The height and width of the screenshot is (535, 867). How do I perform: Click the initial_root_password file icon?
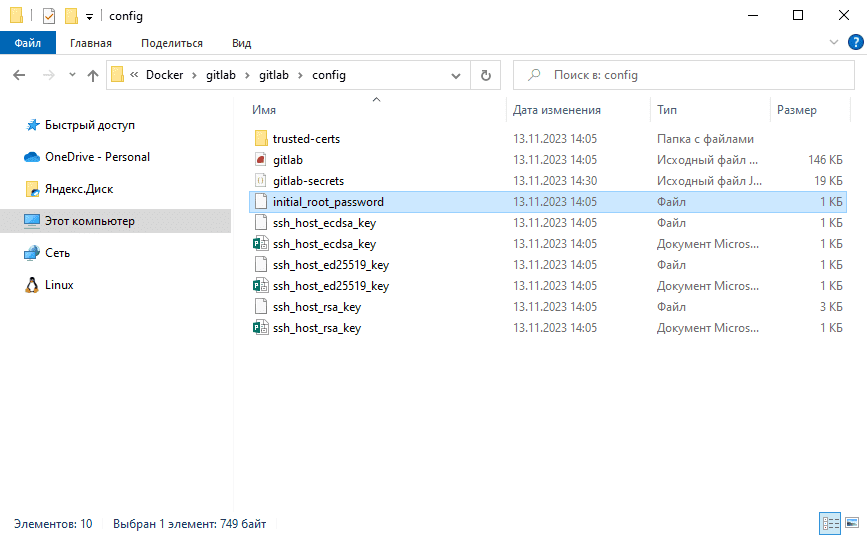point(261,202)
